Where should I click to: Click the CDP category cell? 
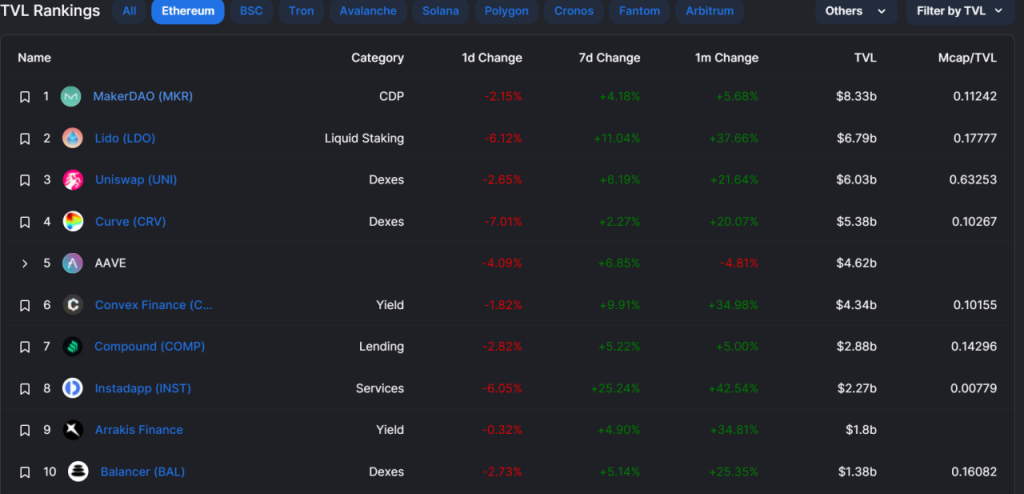point(392,97)
